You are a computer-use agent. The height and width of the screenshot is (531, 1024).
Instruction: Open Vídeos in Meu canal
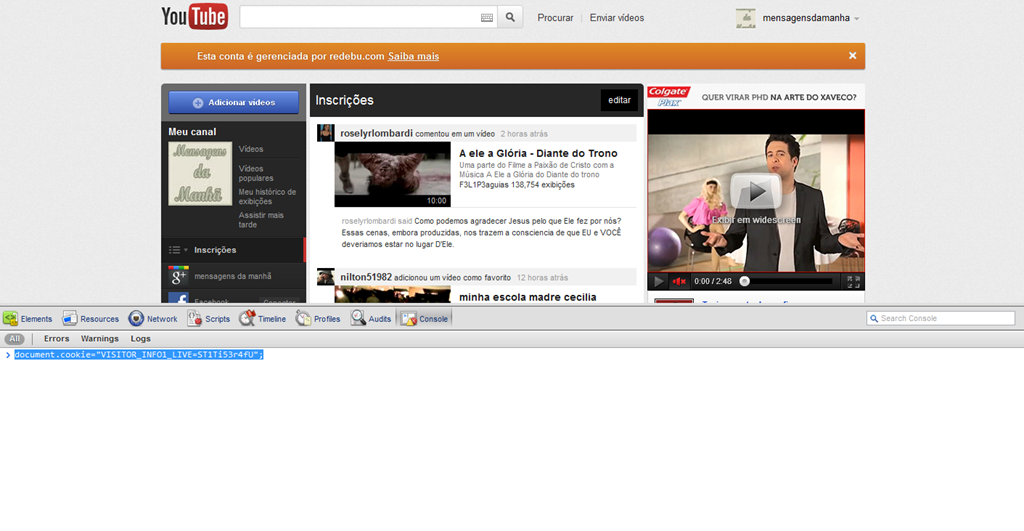(x=251, y=149)
